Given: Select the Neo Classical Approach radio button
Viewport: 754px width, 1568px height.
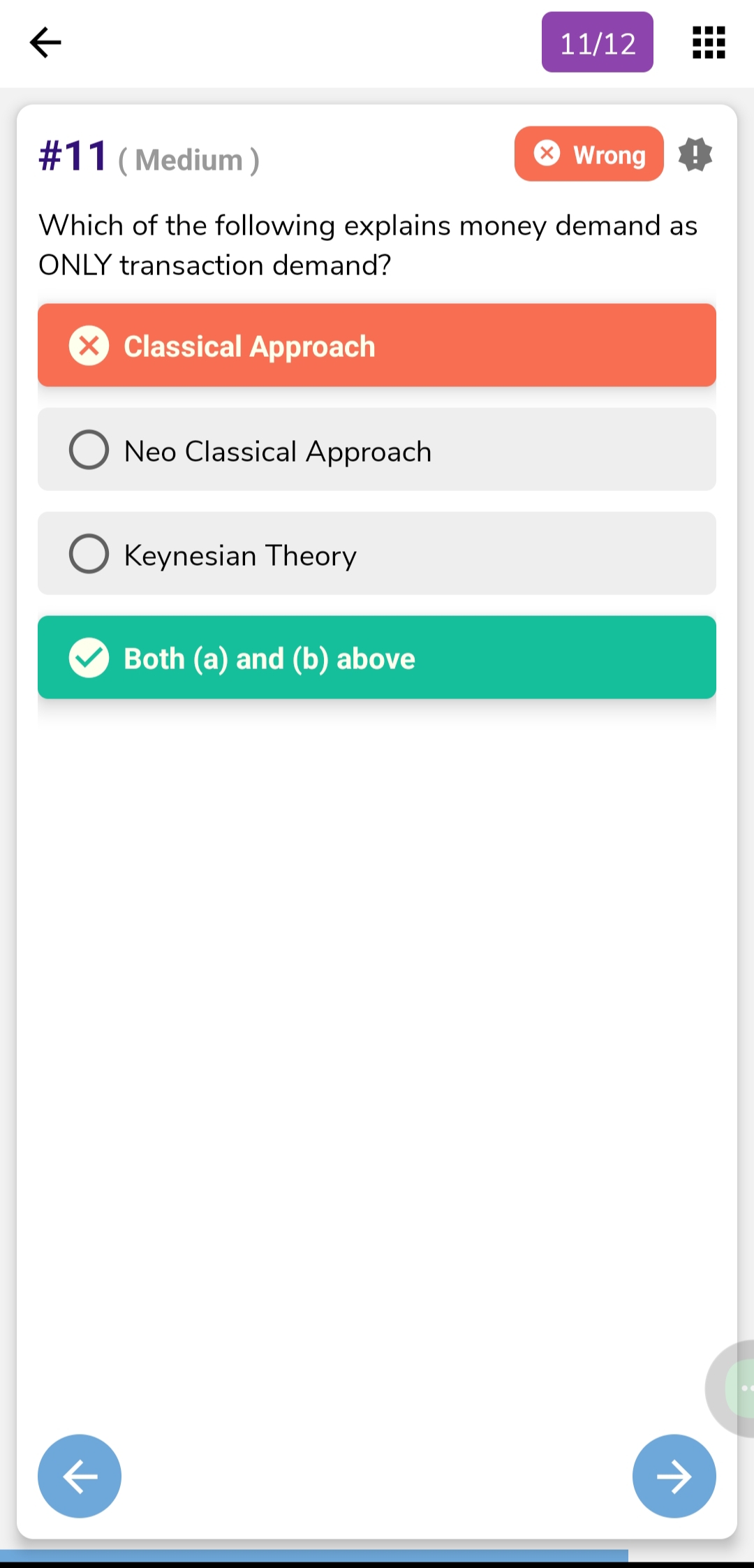Looking at the screenshot, I should click(89, 450).
